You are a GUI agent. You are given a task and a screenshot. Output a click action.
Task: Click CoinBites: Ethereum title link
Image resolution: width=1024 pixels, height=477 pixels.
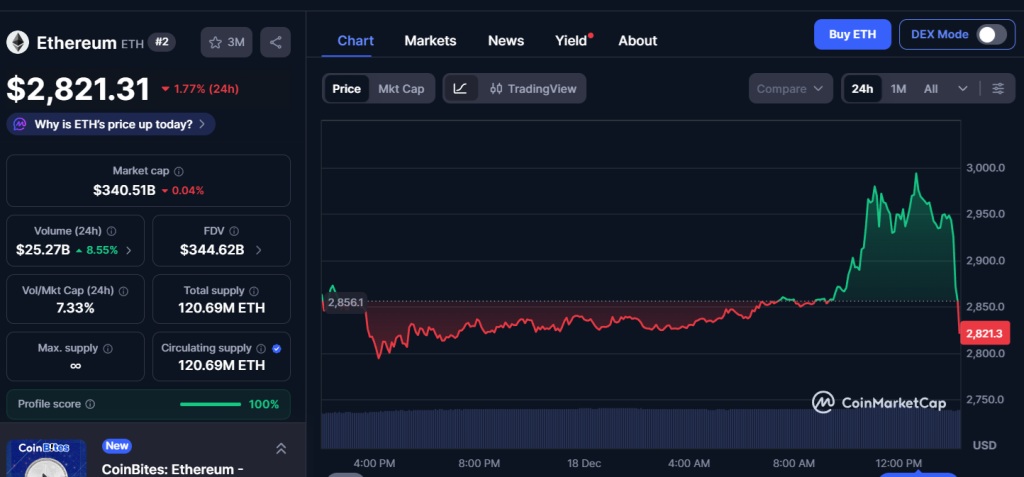tap(172, 469)
